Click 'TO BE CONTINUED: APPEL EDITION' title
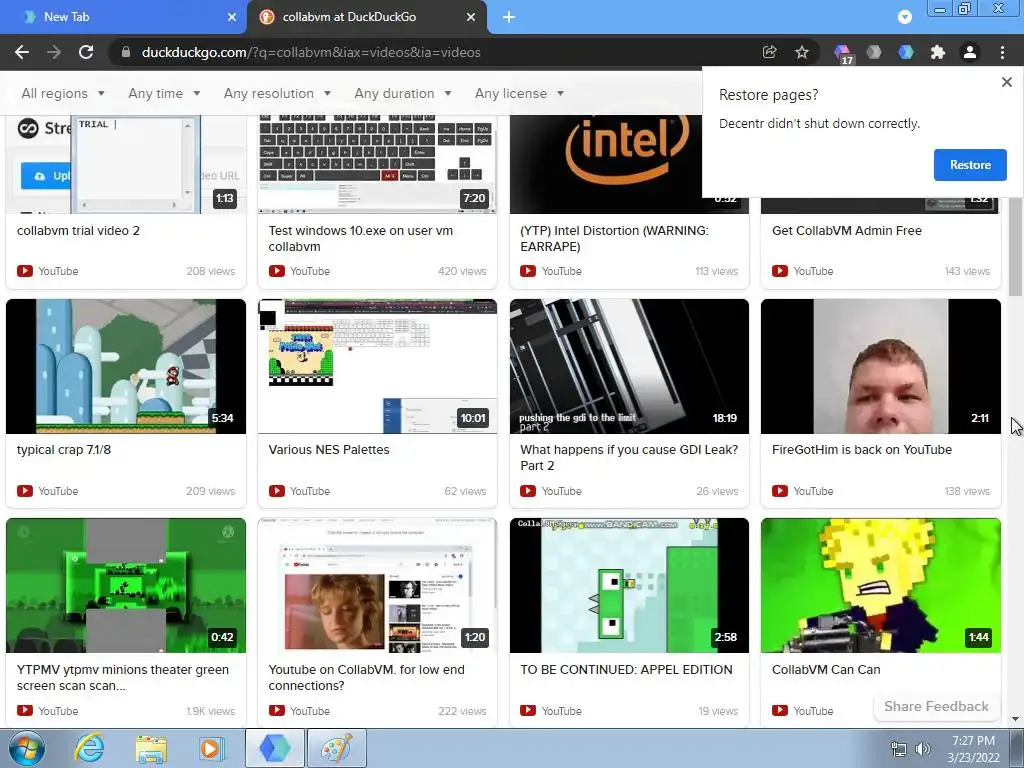The height and width of the screenshot is (768, 1024). point(626,670)
